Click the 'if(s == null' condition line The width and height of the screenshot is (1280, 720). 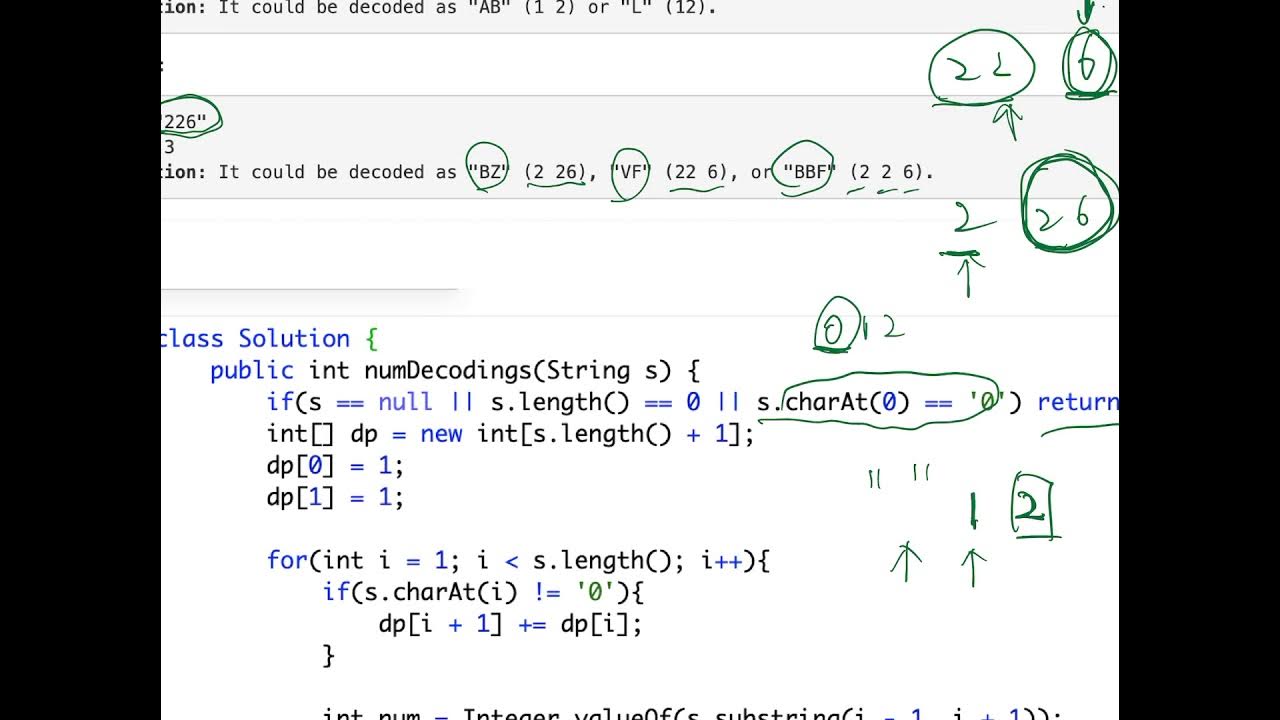coord(692,402)
